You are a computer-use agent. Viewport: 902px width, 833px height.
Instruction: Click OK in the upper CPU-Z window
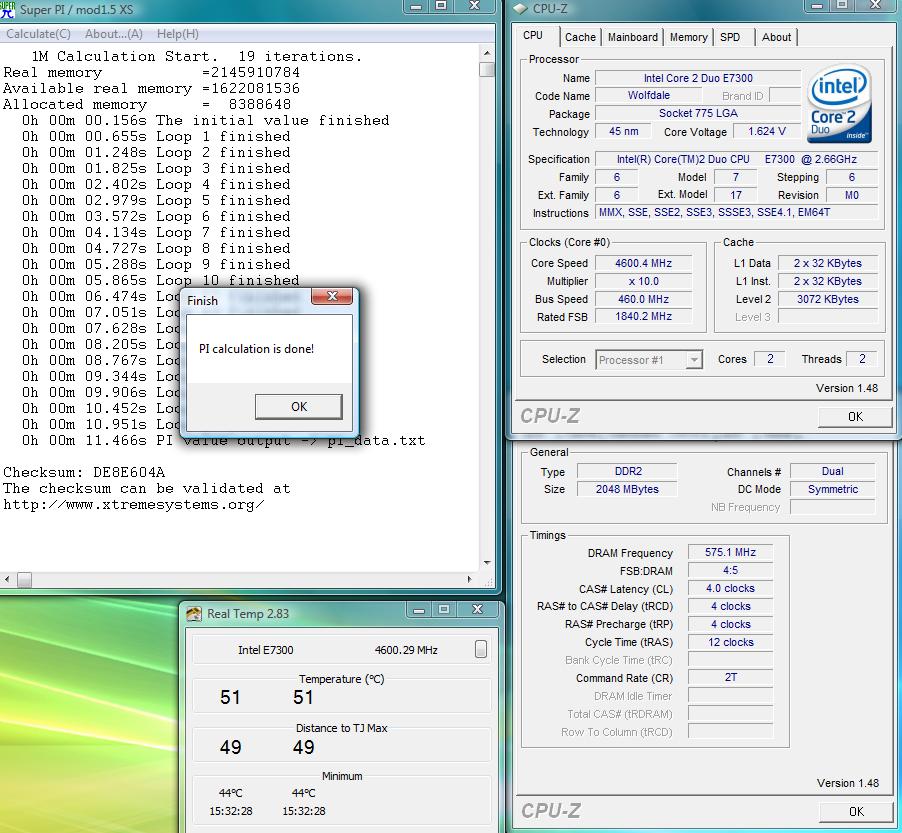855,416
